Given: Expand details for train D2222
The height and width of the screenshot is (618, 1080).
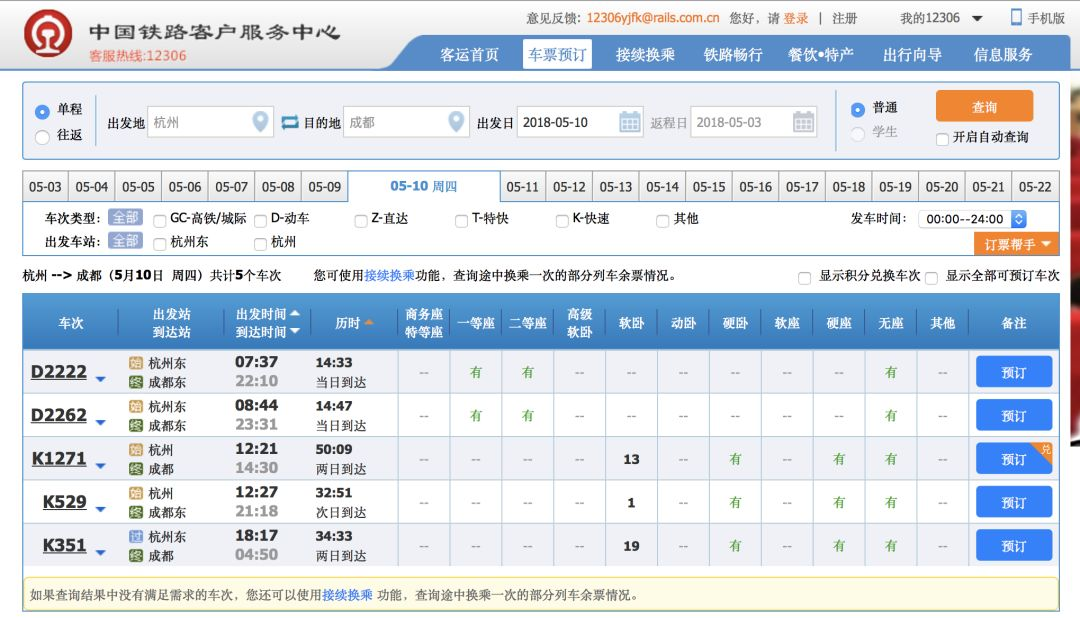Looking at the screenshot, I should click(100, 378).
